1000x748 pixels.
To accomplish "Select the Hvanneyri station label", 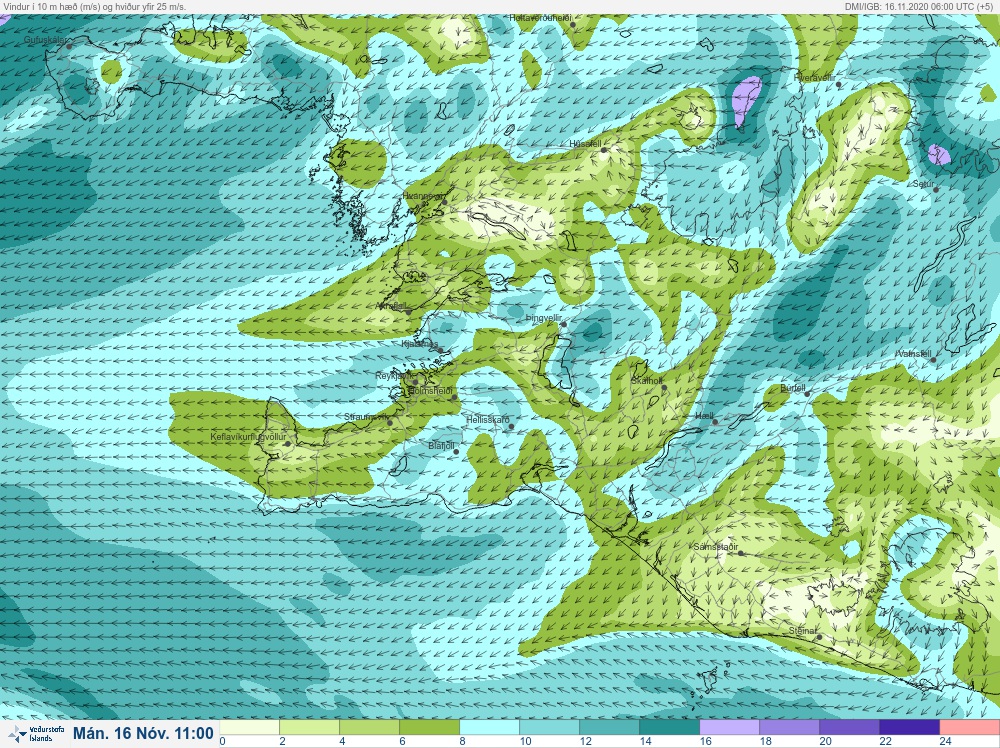I will pos(423,196).
